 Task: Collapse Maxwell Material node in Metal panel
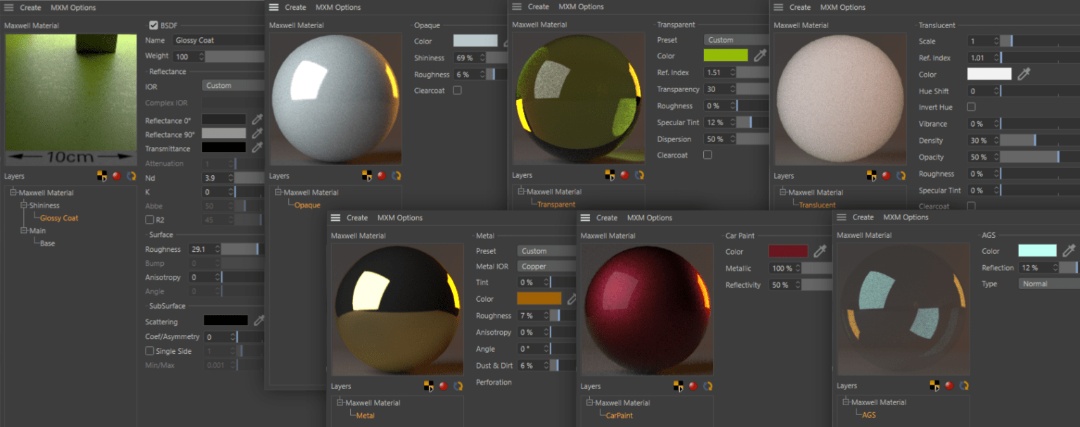(340, 403)
